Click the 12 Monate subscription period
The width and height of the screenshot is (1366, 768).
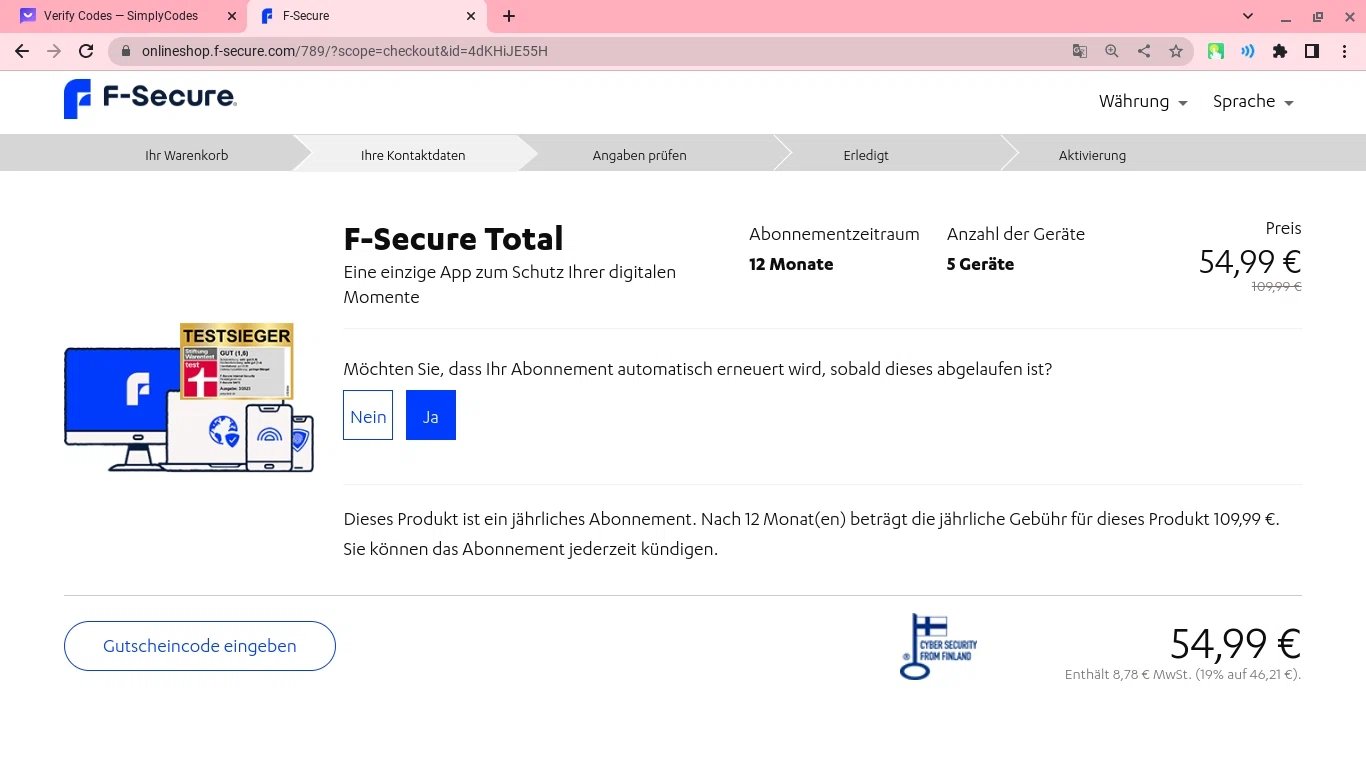click(x=791, y=264)
